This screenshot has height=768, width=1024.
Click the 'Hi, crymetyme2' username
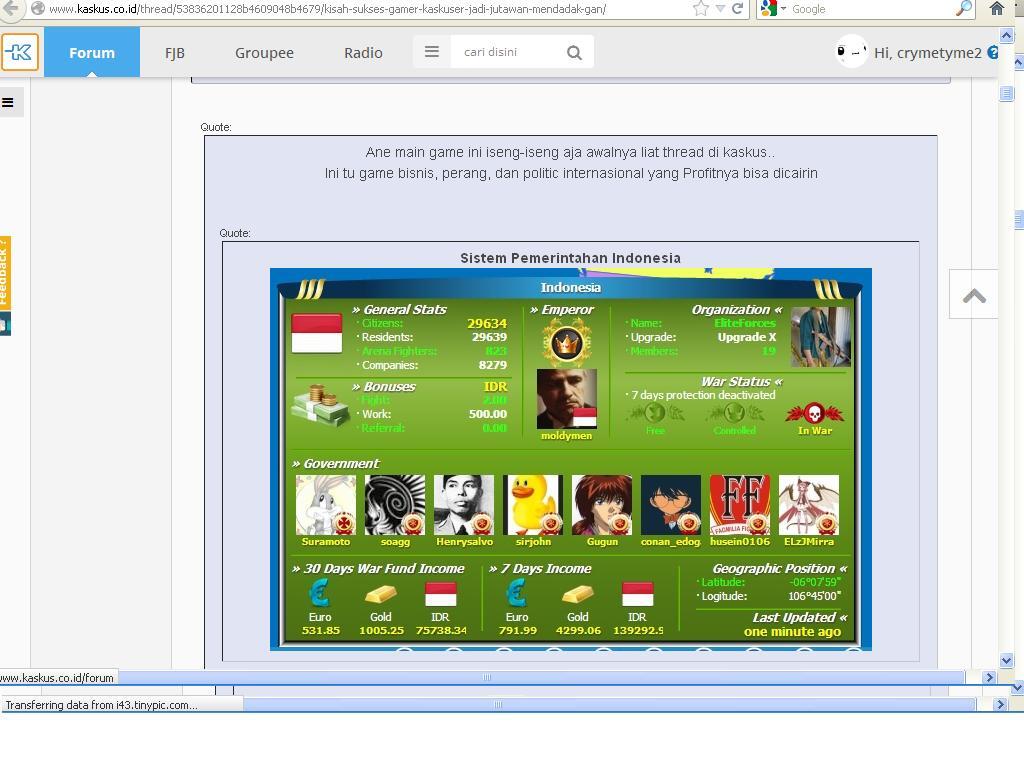click(927, 53)
